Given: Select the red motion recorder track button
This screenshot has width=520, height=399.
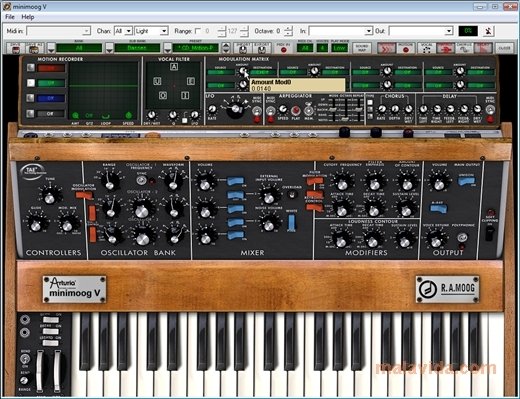Looking at the screenshot, I should pyautogui.click(x=31, y=68).
